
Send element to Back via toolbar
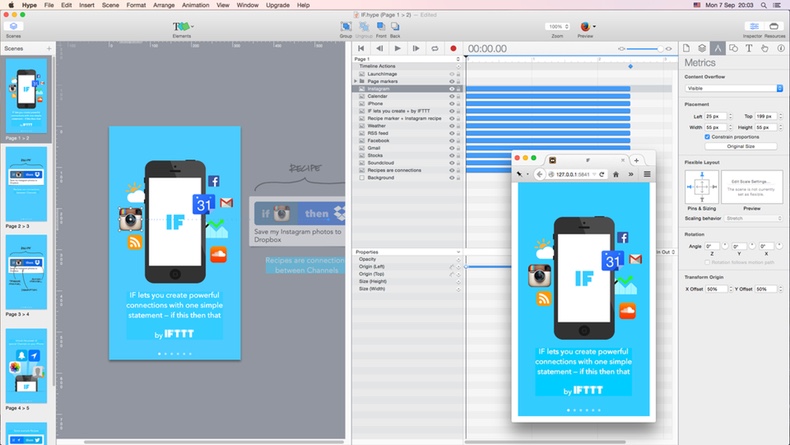click(395, 26)
